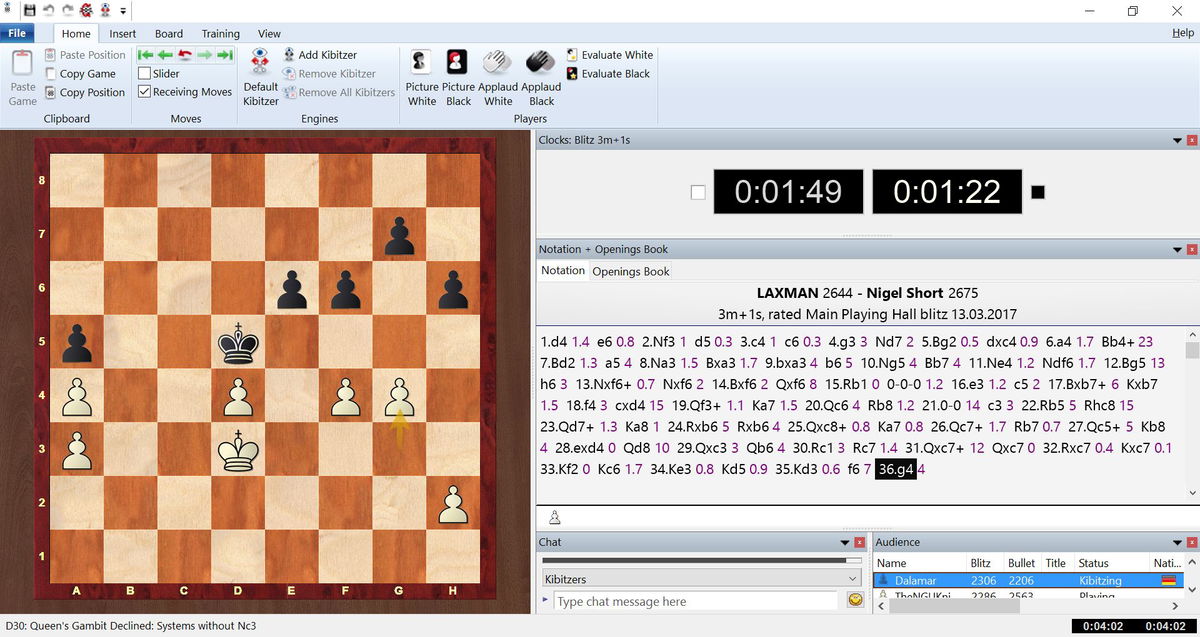Click Picture Black player icon

pos(458,62)
